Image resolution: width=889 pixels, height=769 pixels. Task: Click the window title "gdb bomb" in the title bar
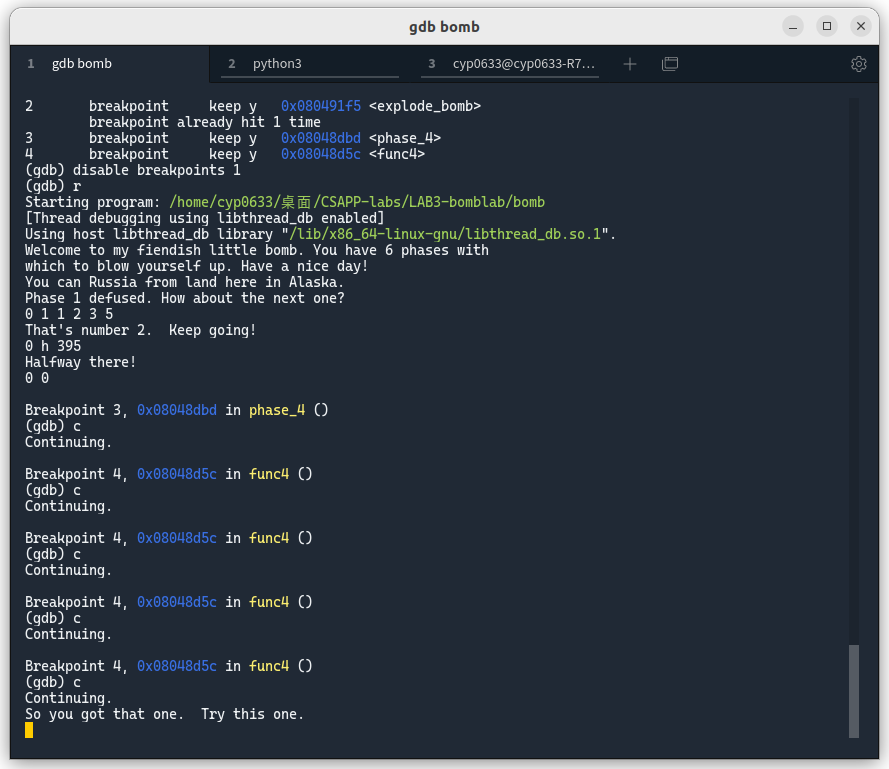pos(444,27)
